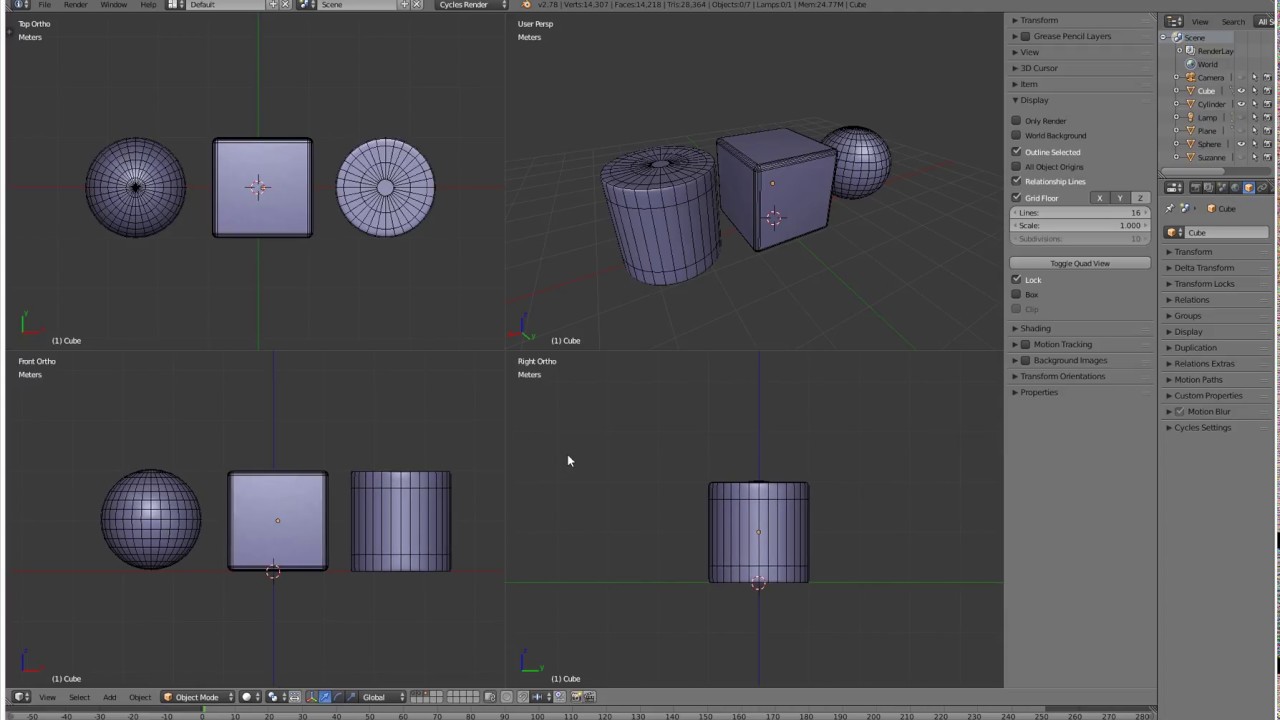The height and width of the screenshot is (720, 1280).
Task: Toggle pin icon in properties context
Action: coord(1170,209)
